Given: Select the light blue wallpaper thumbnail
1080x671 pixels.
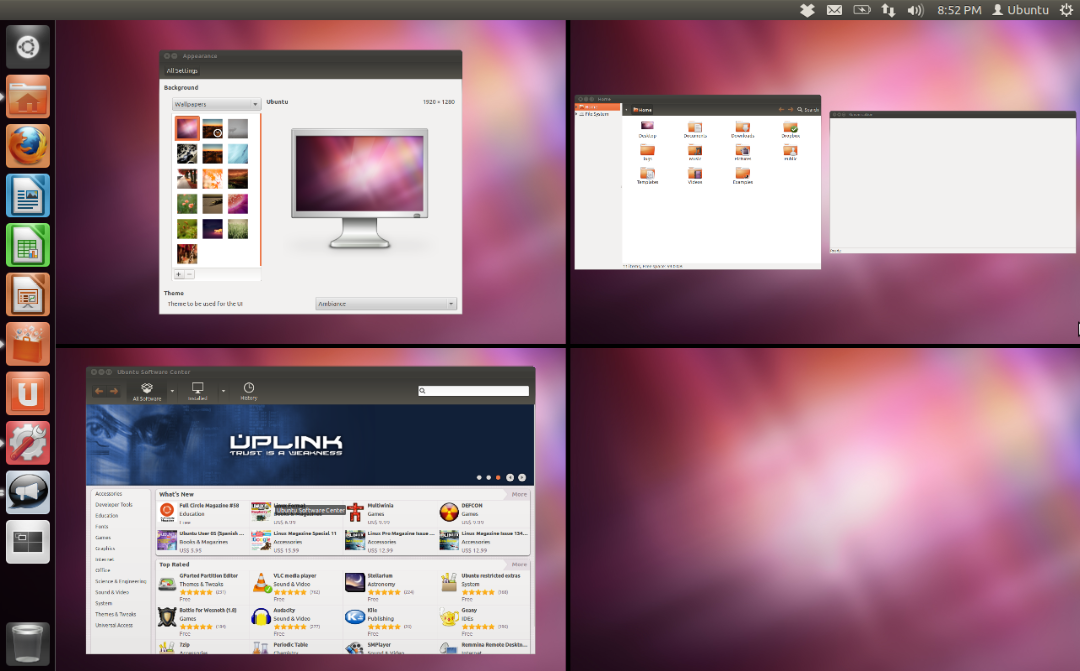Looking at the screenshot, I should click(238, 153).
